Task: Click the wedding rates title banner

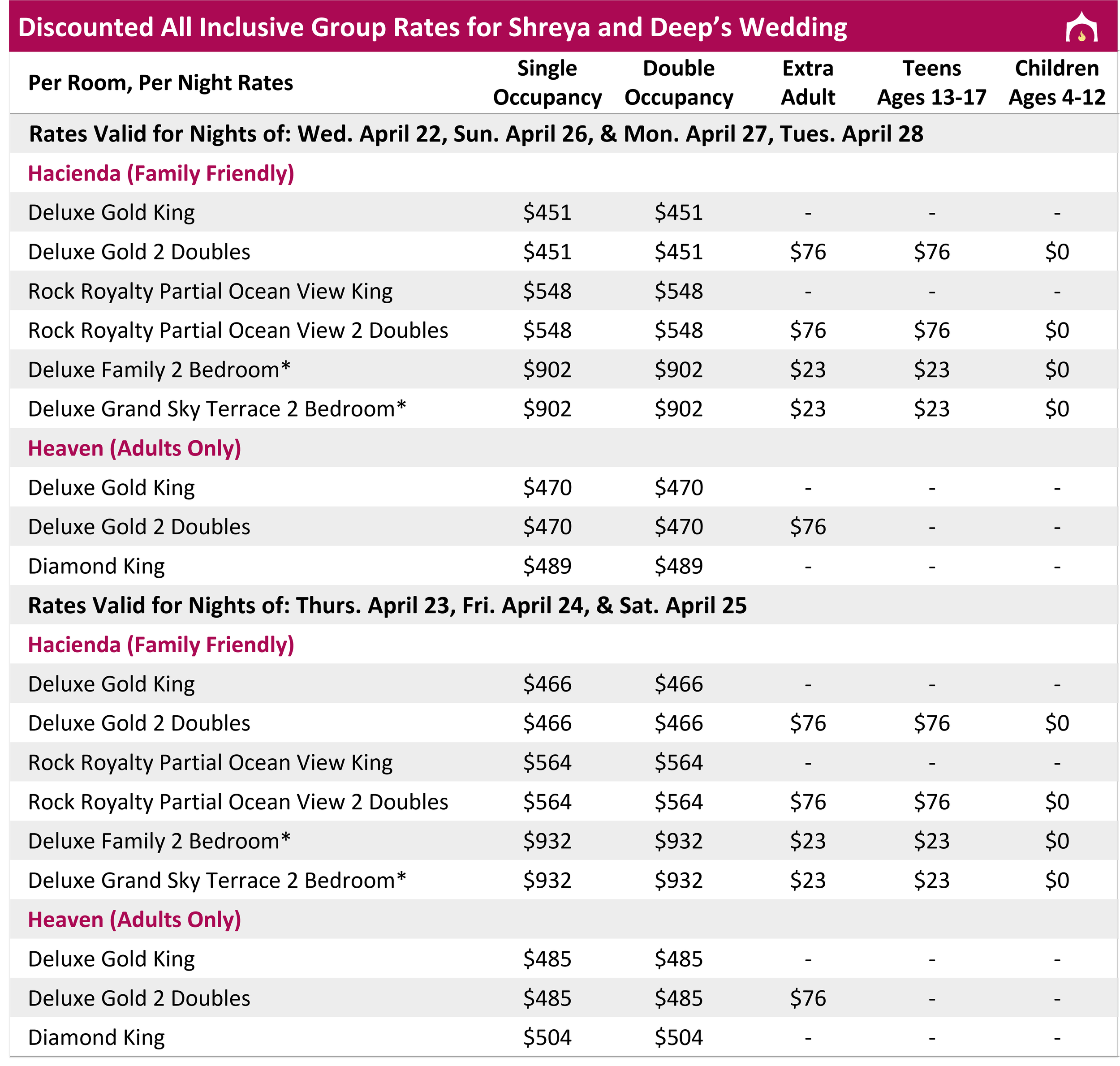Action: (432, 27)
